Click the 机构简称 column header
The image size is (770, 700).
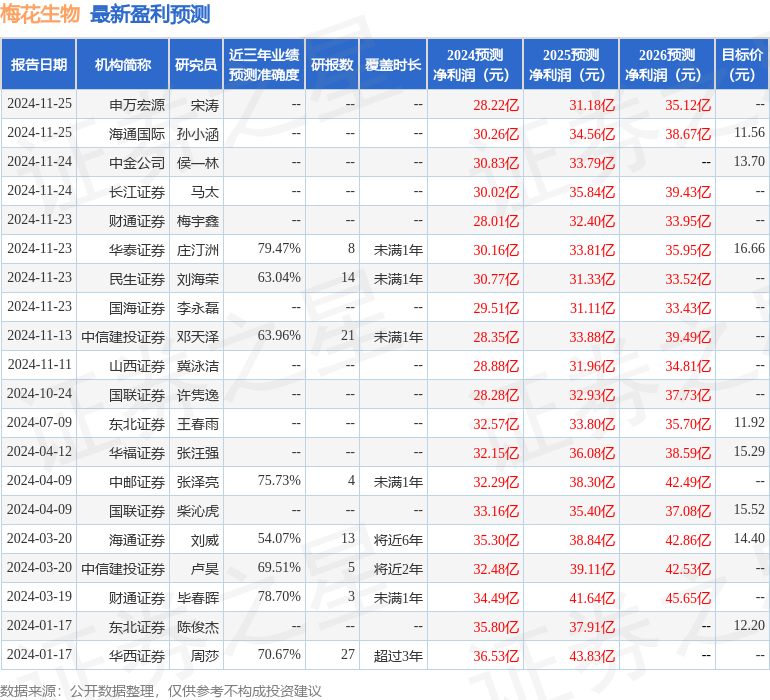123,65
